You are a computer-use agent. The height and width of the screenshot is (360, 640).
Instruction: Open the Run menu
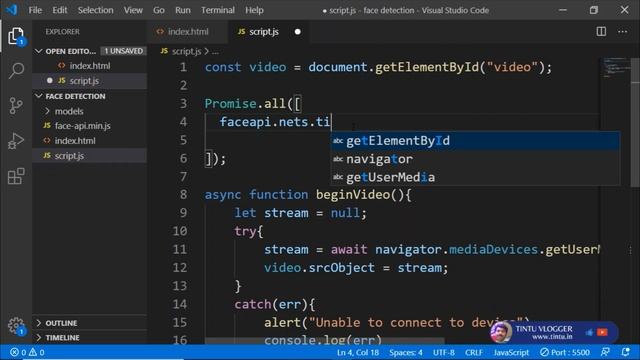(183, 10)
